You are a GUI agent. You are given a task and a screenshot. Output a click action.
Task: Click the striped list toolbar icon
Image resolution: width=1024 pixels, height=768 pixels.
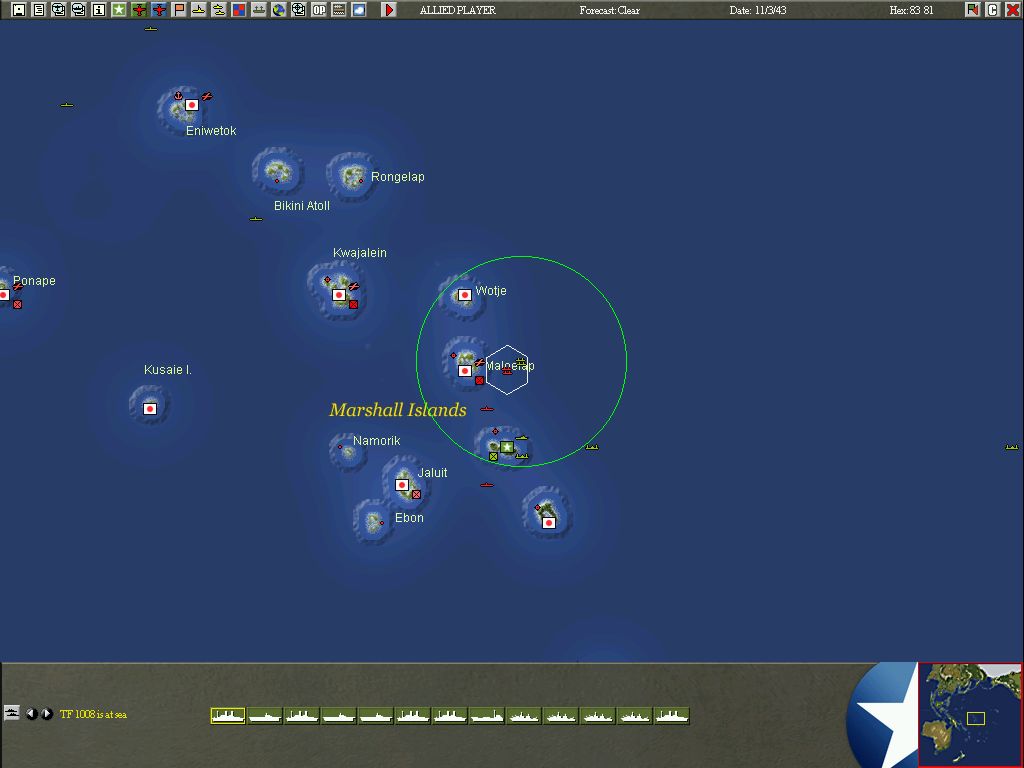[x=339, y=10]
